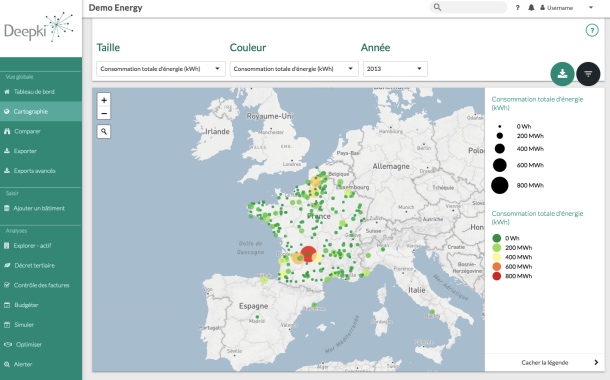Click the large red bubble on map
The width and height of the screenshot is (610, 380).
point(309,254)
